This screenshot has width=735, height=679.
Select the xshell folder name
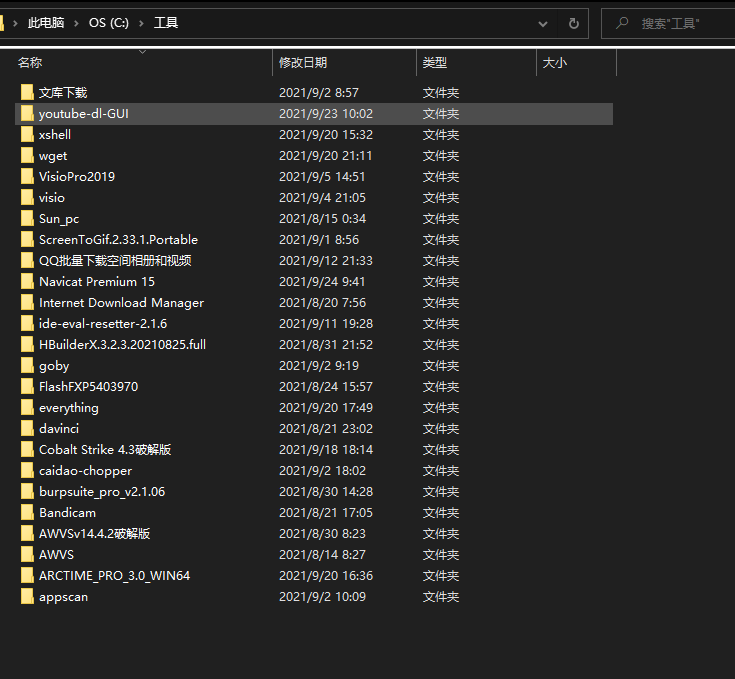pos(55,135)
